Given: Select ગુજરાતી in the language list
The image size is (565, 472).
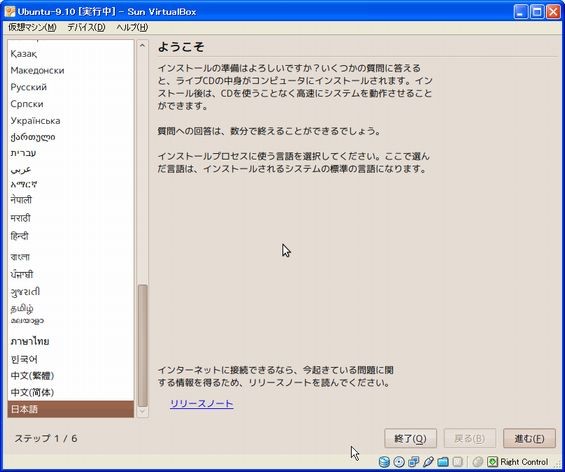Looking at the screenshot, I should (71, 292).
